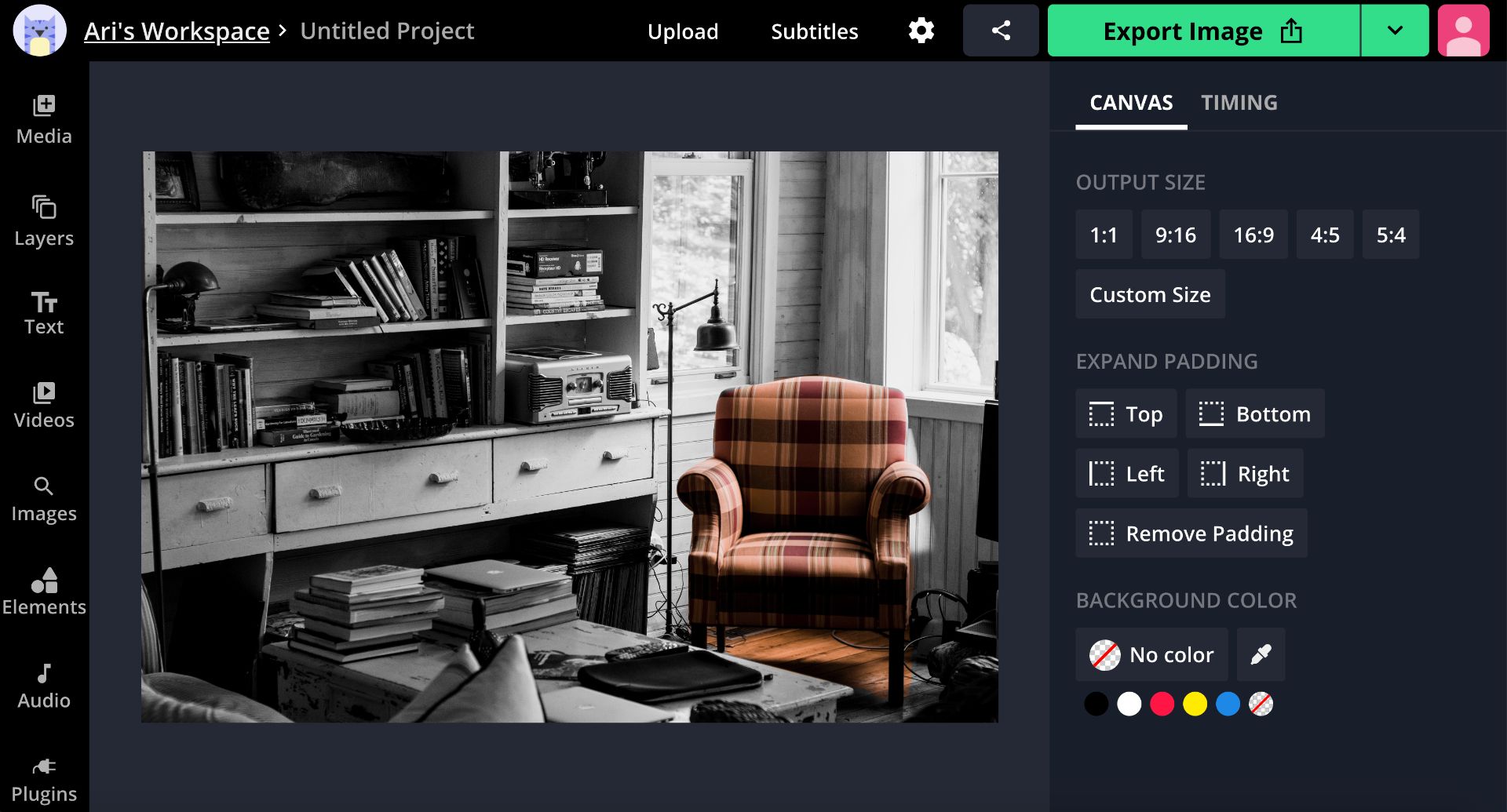Select the Text tool
The width and height of the screenshot is (1507, 812).
click(44, 313)
